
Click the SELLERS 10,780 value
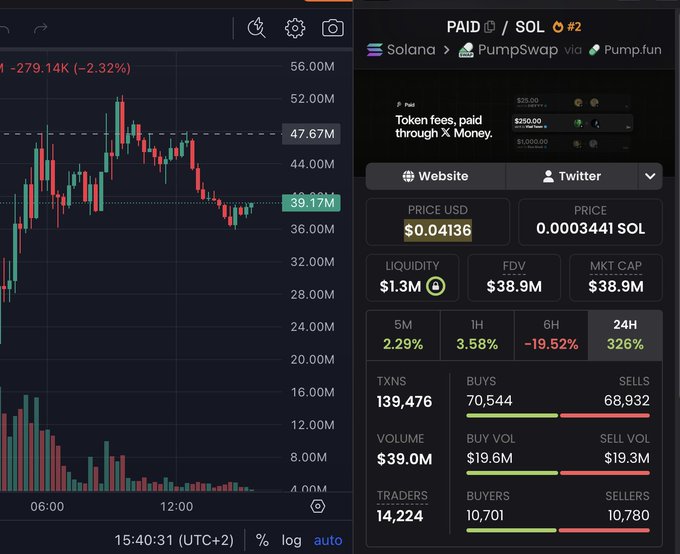[x=628, y=515]
